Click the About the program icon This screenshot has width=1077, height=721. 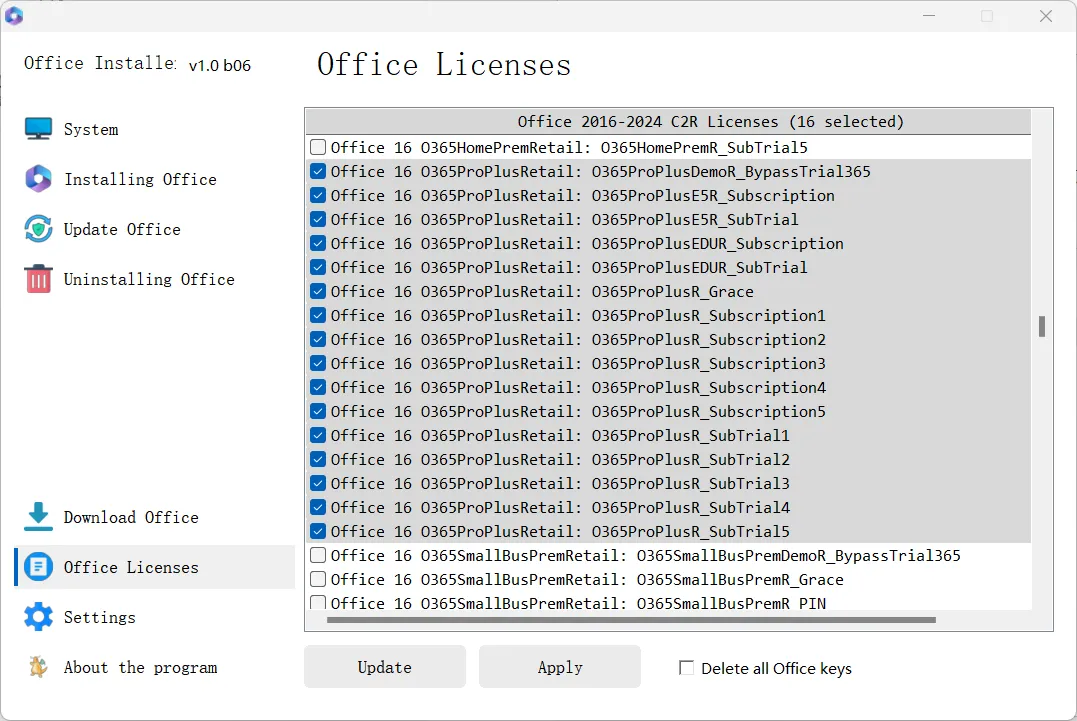coord(38,667)
